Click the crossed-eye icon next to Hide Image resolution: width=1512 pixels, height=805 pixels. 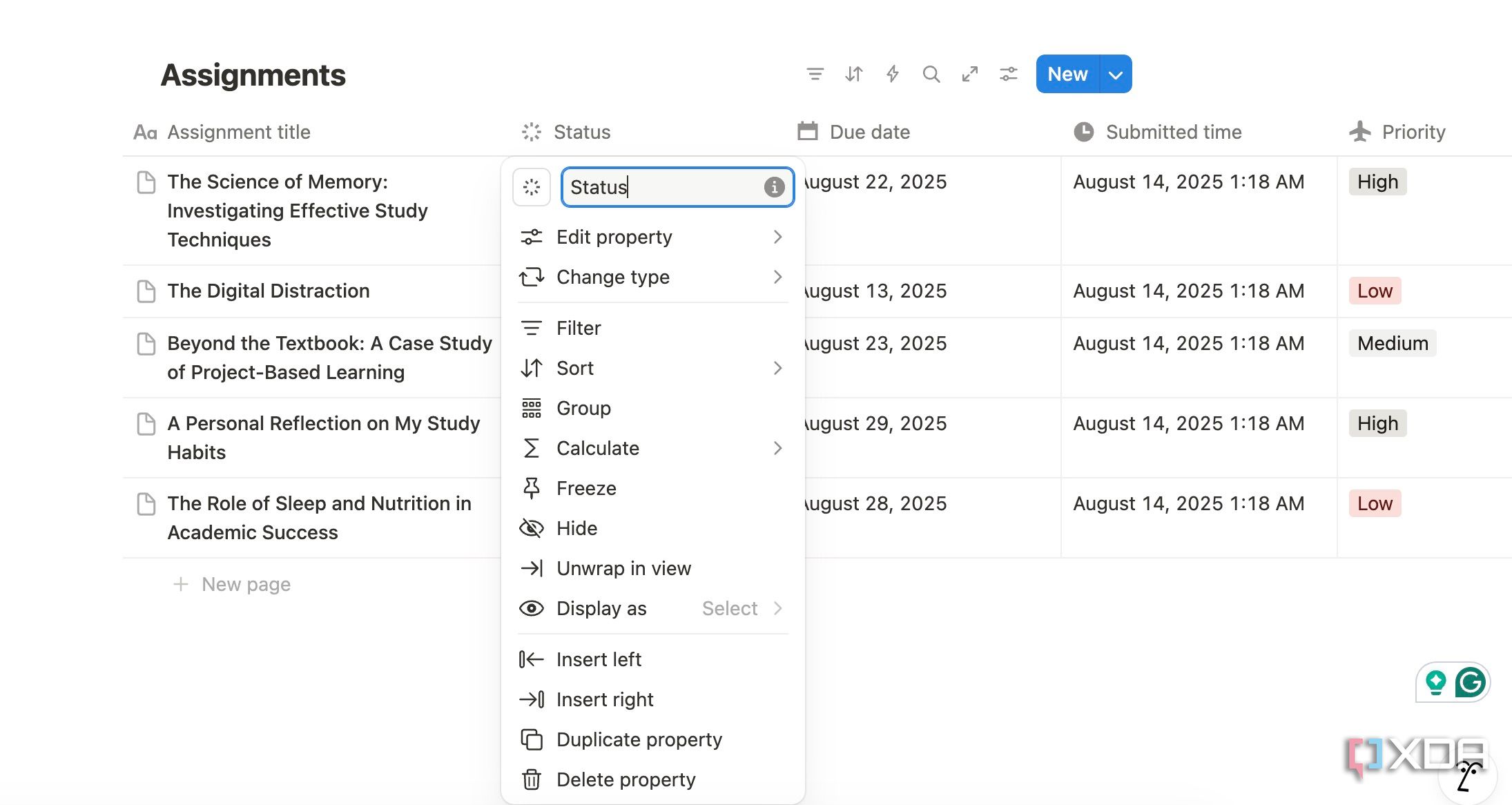(x=531, y=528)
